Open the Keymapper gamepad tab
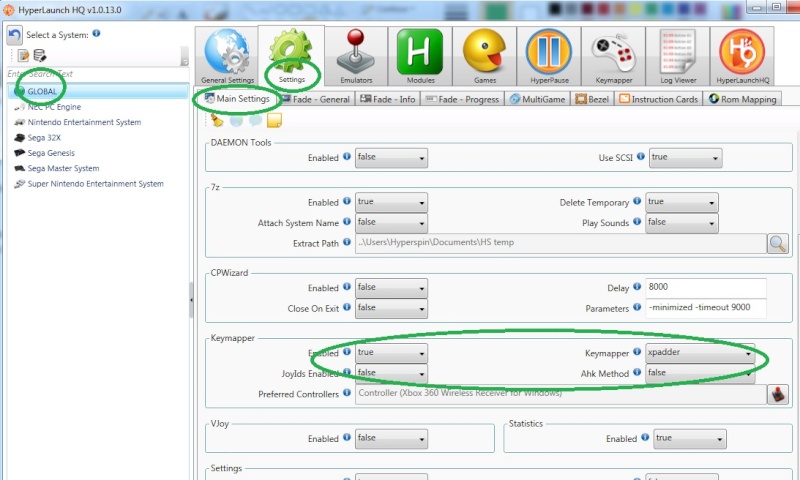The width and height of the screenshot is (800, 480). click(613, 56)
